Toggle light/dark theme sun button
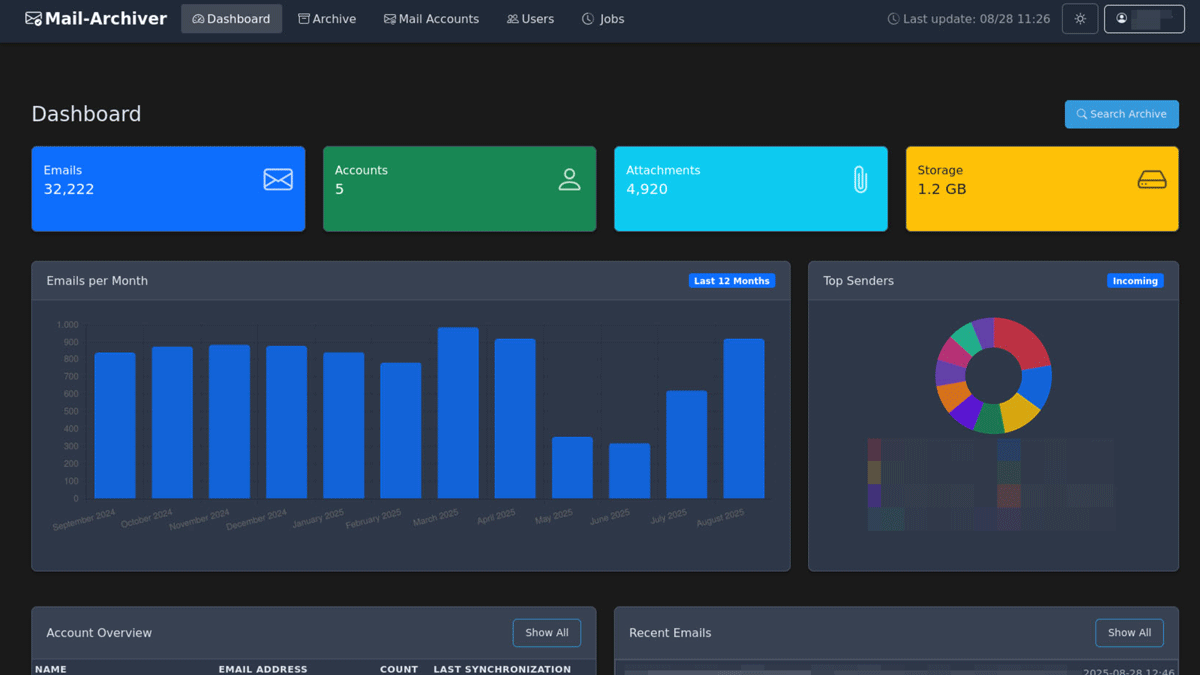The height and width of the screenshot is (675, 1200). (x=1079, y=19)
